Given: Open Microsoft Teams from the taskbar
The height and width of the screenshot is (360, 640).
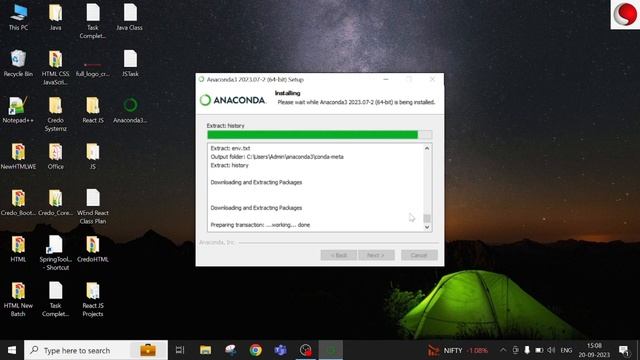Looking at the screenshot, I should (x=281, y=350).
